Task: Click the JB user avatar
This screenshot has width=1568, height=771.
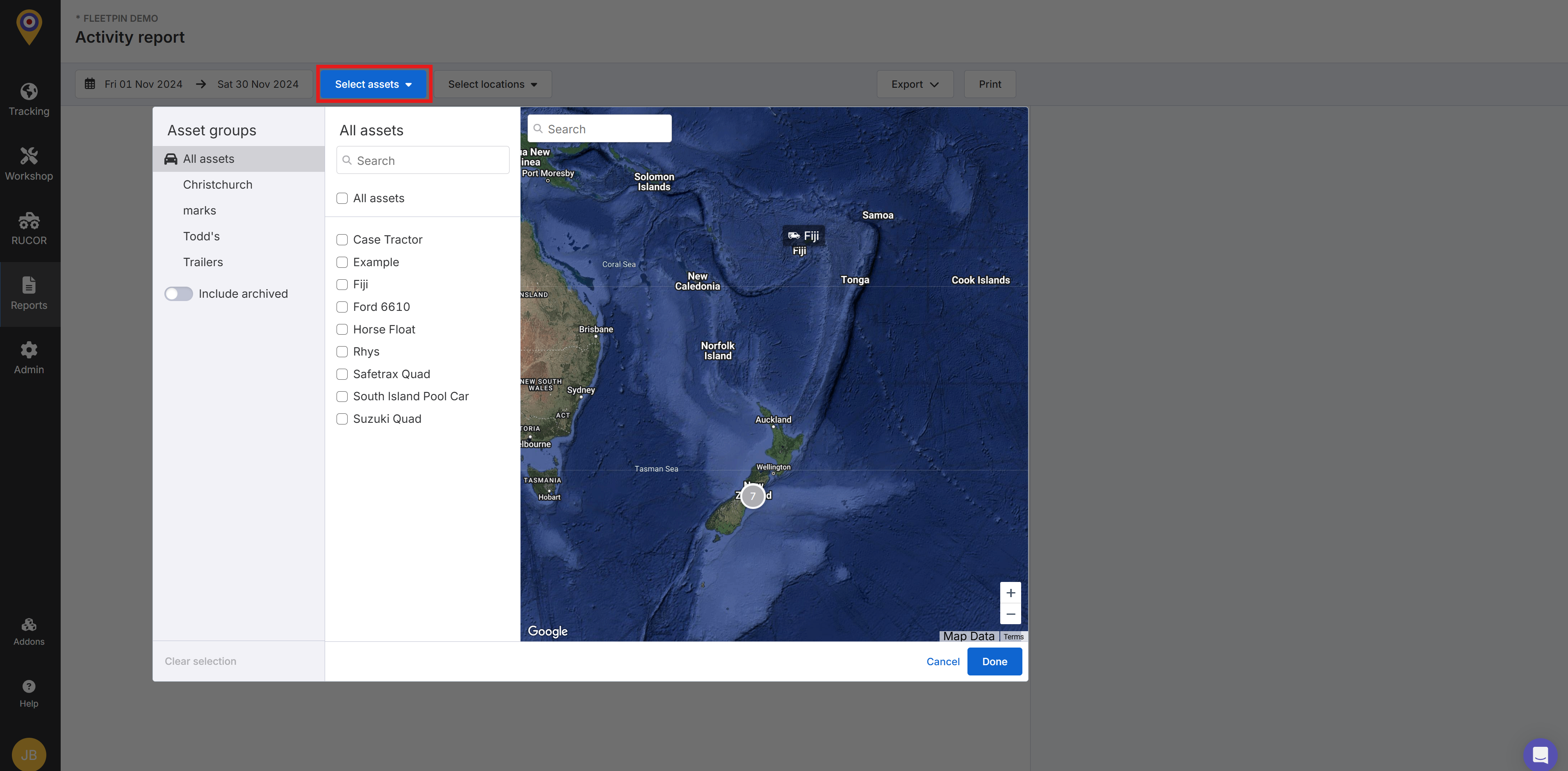Action: pos(29,755)
